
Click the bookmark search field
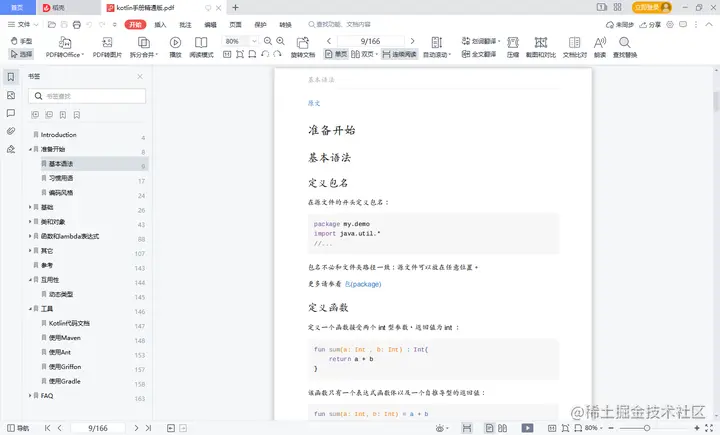point(87,96)
